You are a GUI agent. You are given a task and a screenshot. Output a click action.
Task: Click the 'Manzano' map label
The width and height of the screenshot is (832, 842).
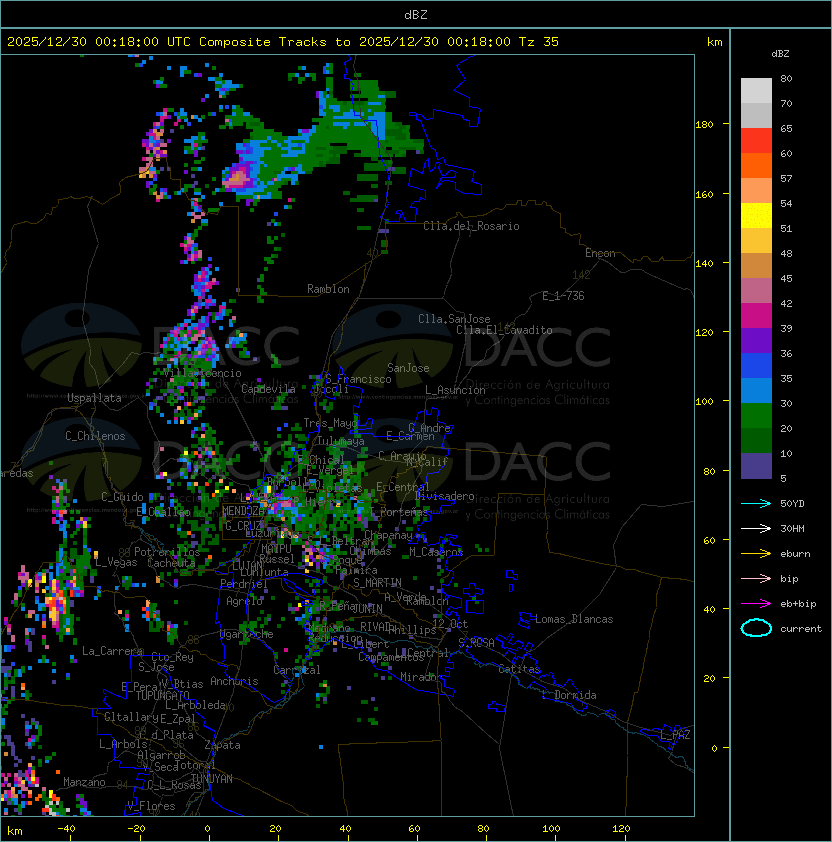point(84,782)
